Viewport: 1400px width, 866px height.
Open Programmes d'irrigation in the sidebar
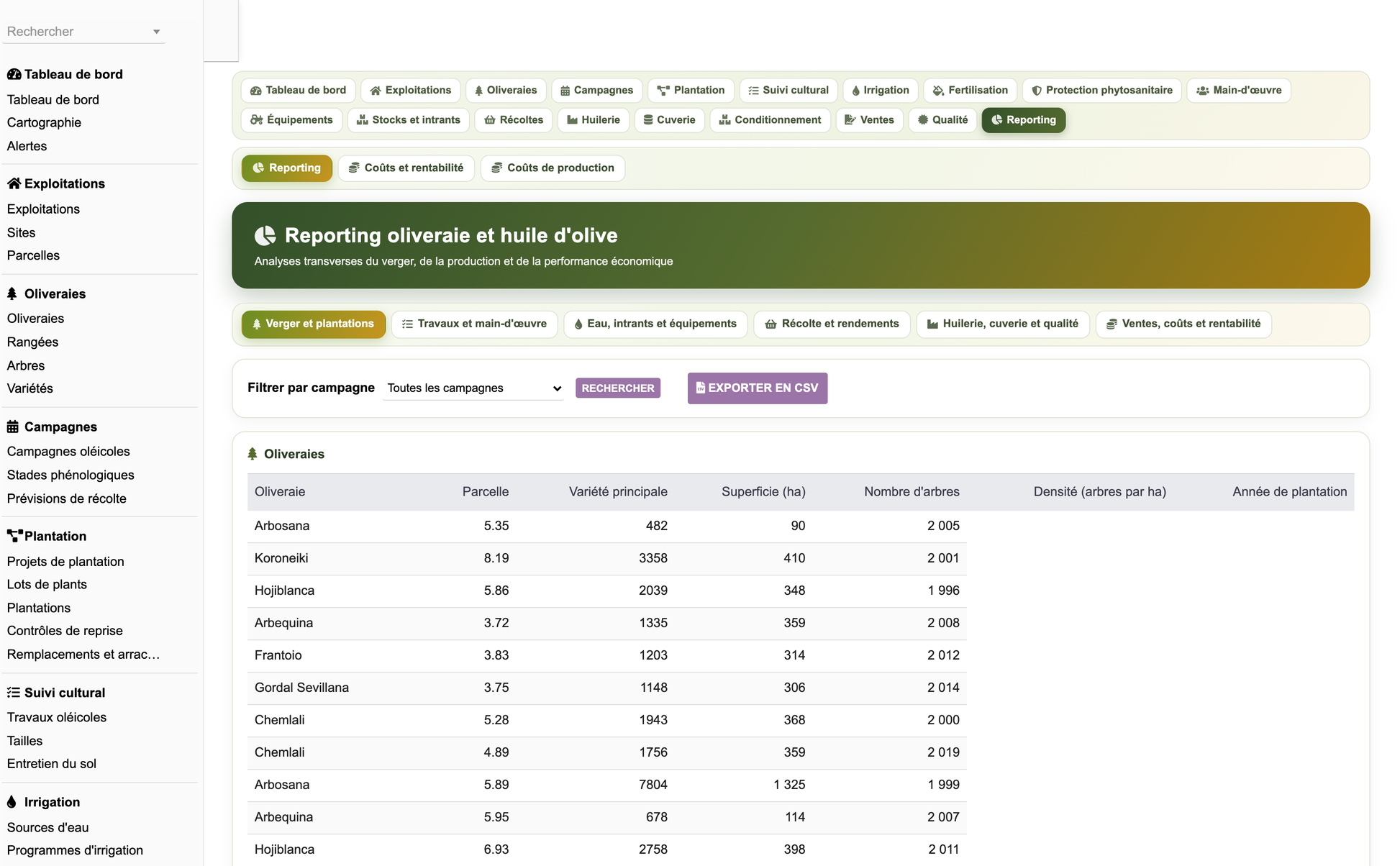(75, 850)
